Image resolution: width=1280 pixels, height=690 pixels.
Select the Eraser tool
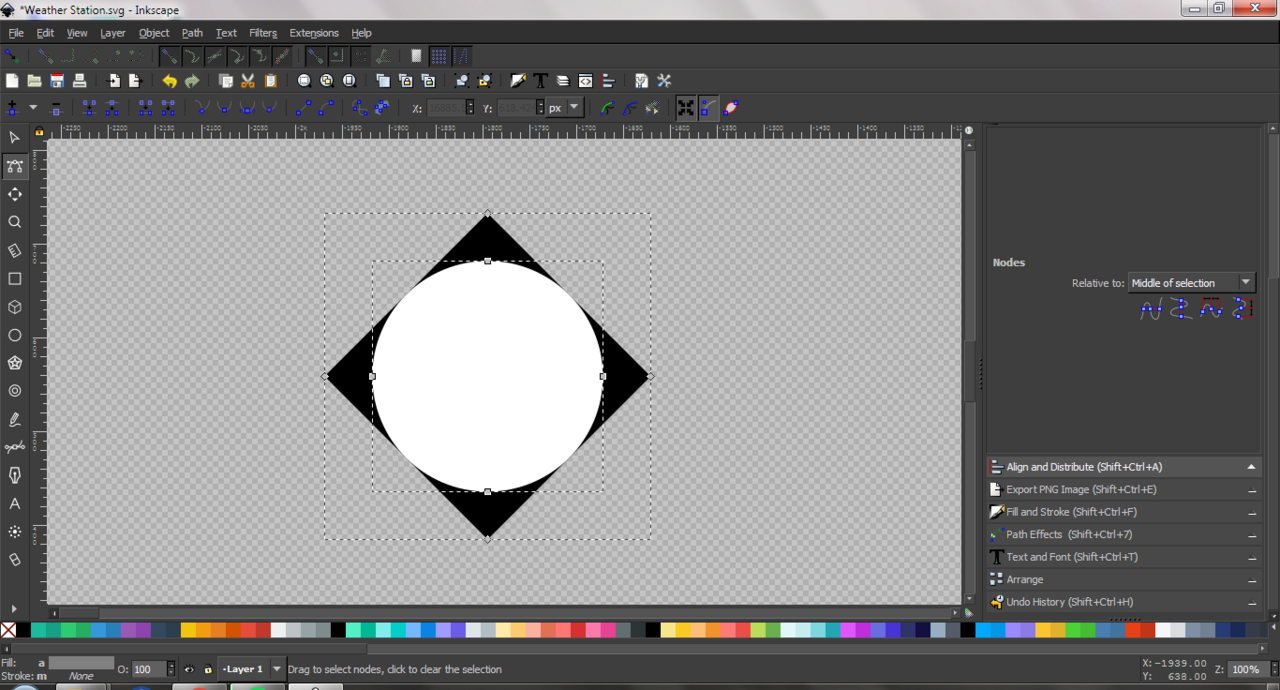coord(14,560)
